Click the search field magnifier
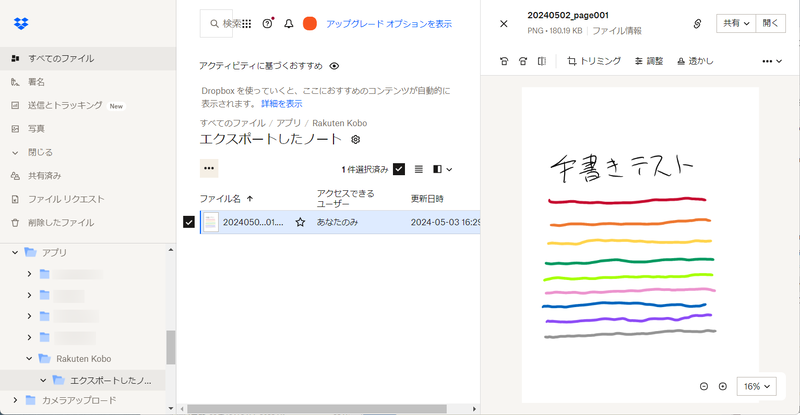800x415 pixels. coord(214,23)
